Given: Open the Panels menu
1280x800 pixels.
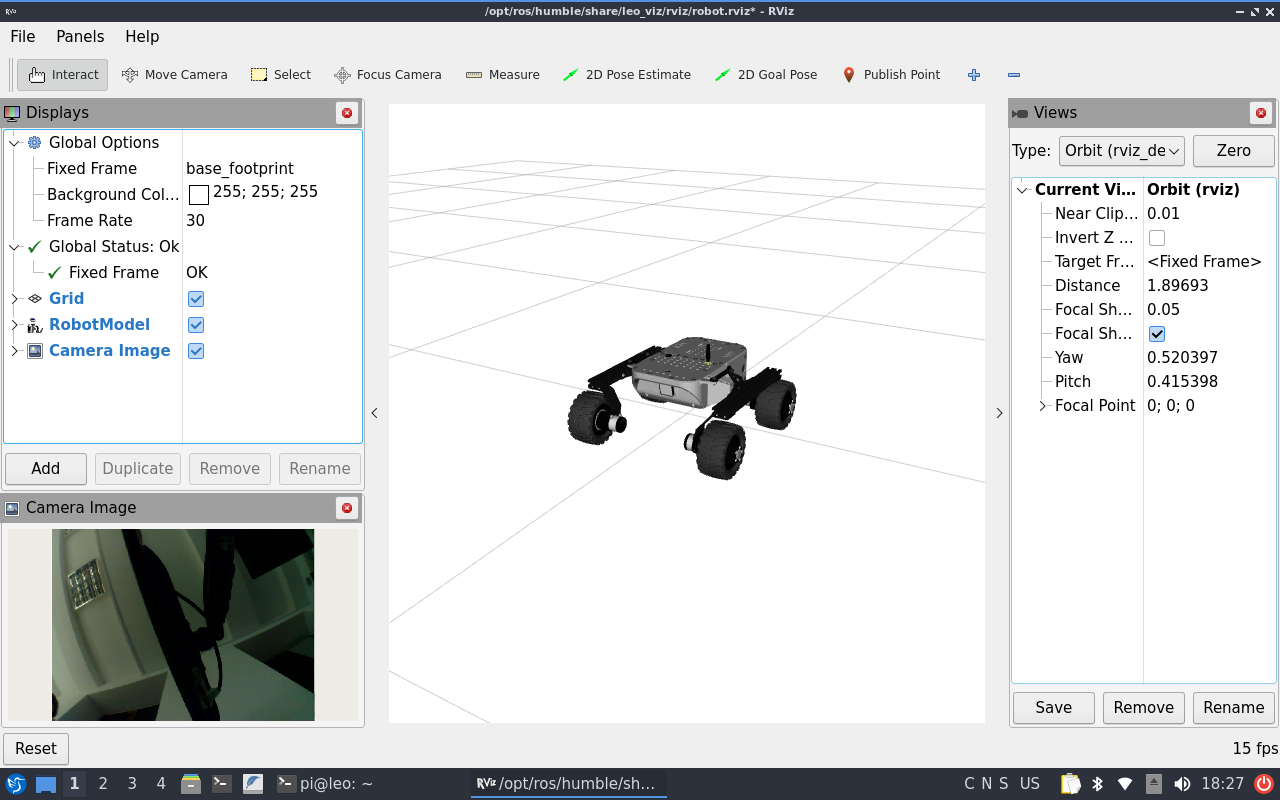Looking at the screenshot, I should tap(80, 36).
